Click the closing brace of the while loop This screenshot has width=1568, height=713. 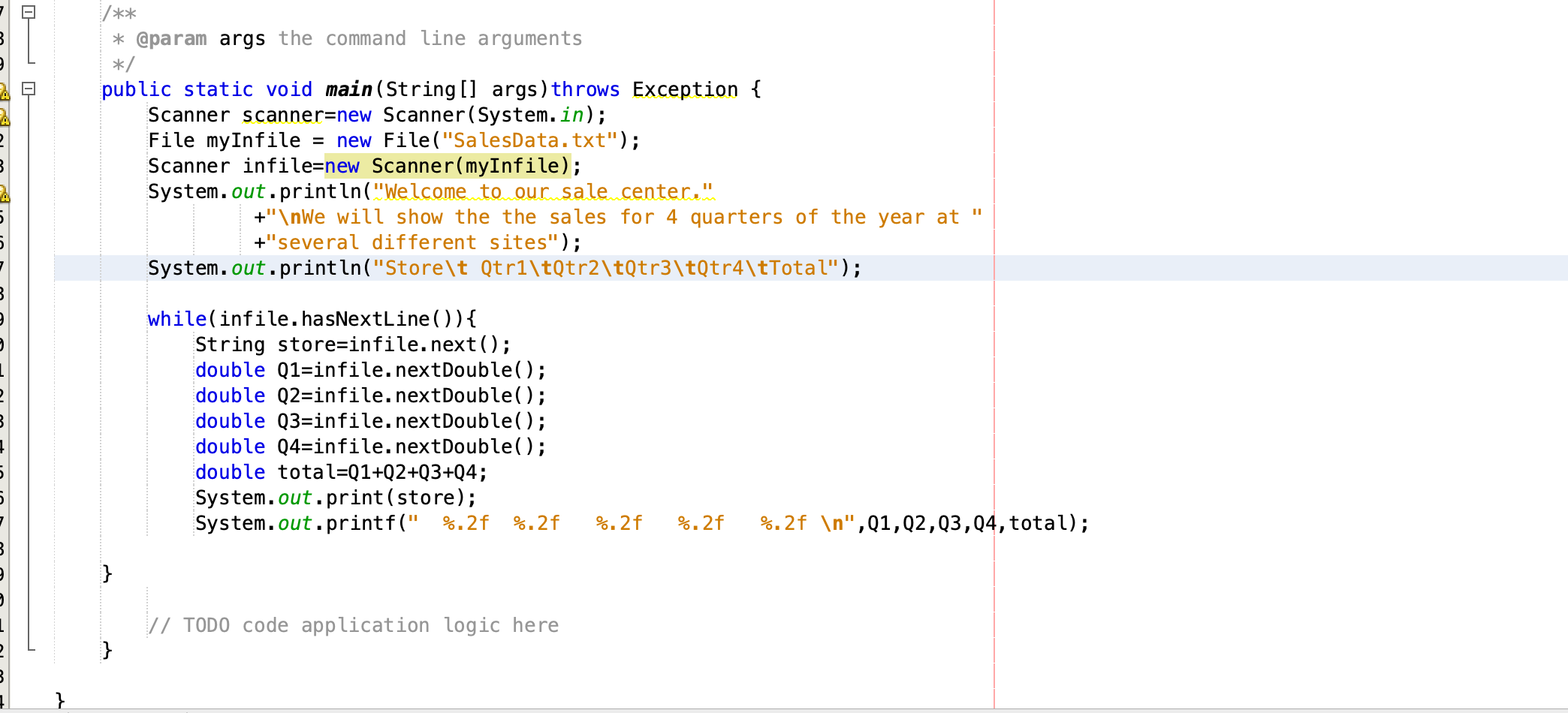point(107,573)
